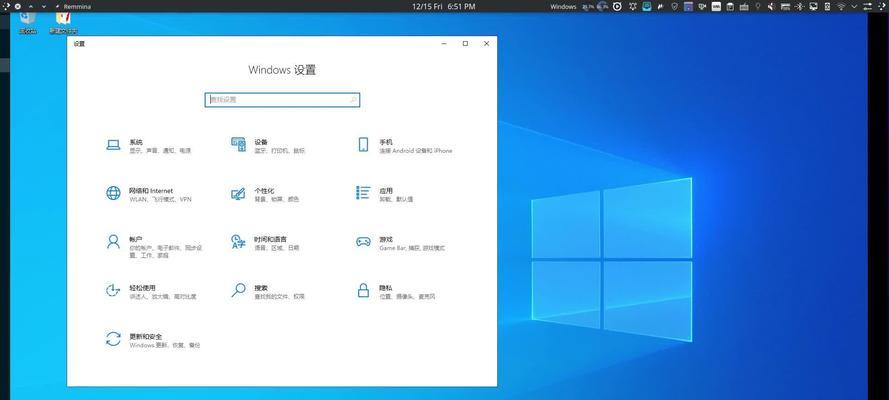Screen dimensions: 889x400
Task: Open the Recycle Bin desktop icon
Action: [27, 22]
